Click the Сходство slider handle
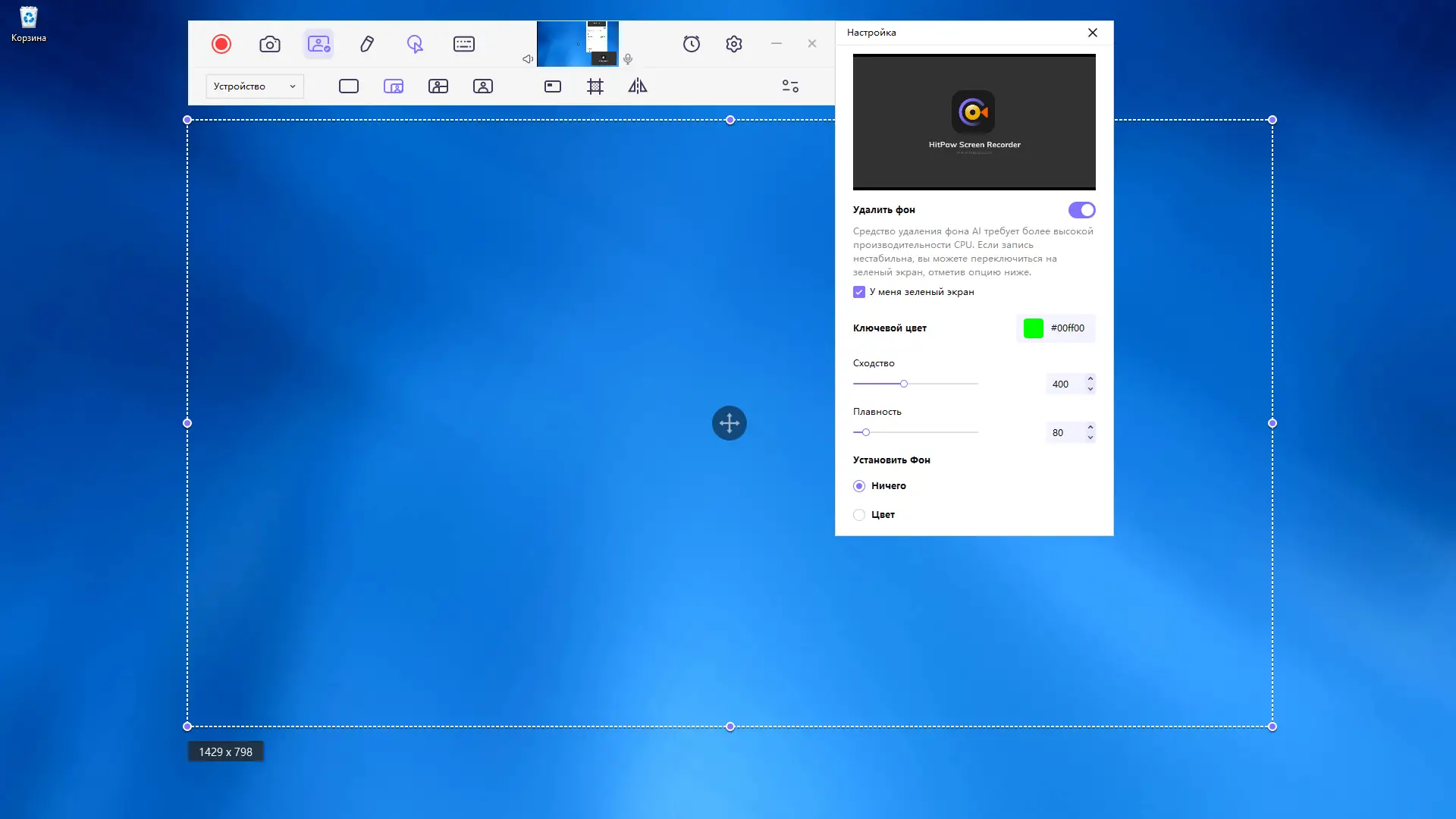1456x819 pixels. click(x=904, y=384)
